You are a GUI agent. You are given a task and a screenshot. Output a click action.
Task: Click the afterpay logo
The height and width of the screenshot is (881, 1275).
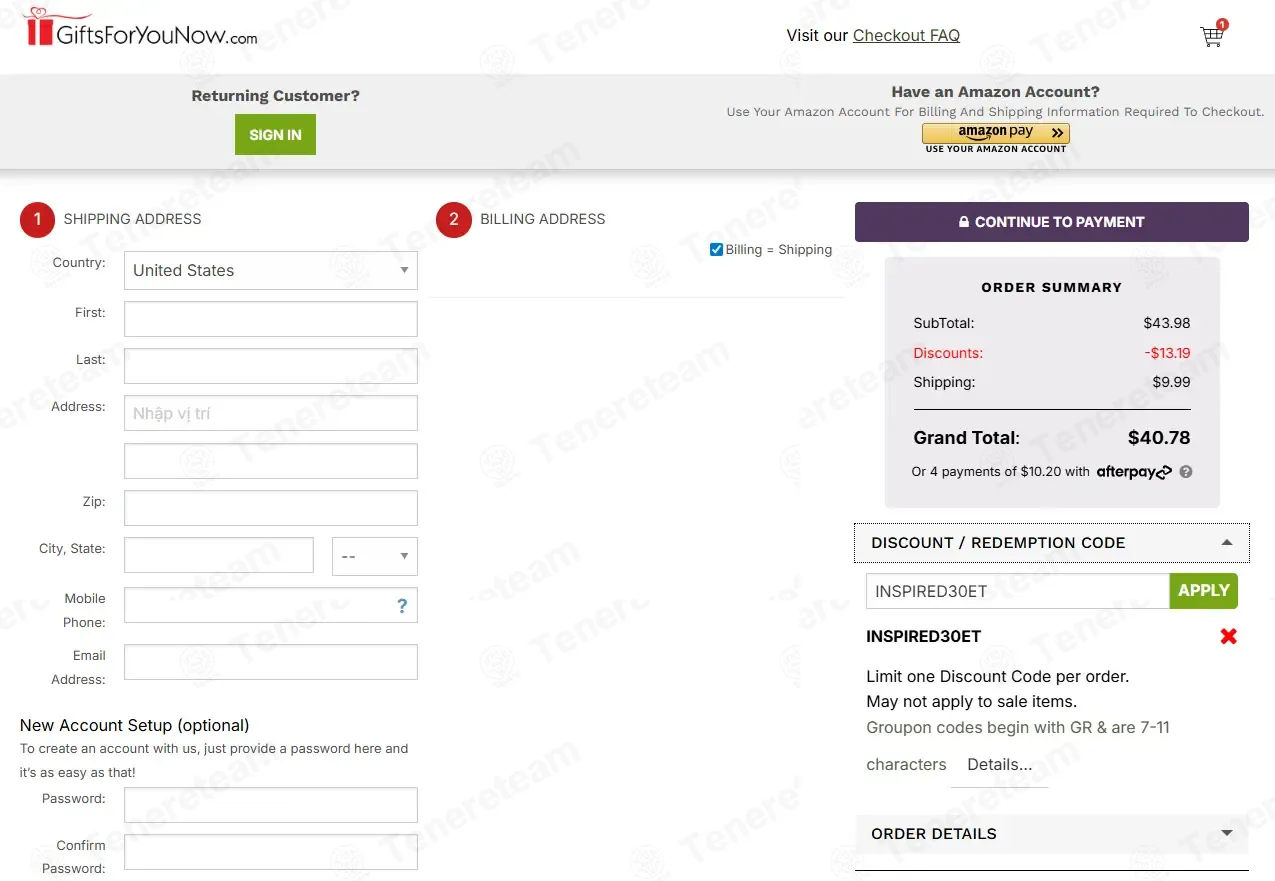click(x=1134, y=472)
